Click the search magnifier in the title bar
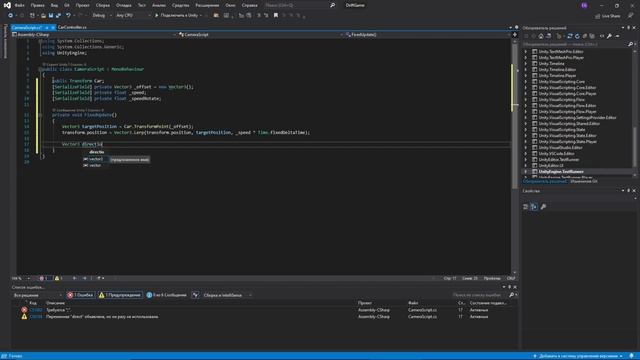Screen dimensions: 640x360 332,5
